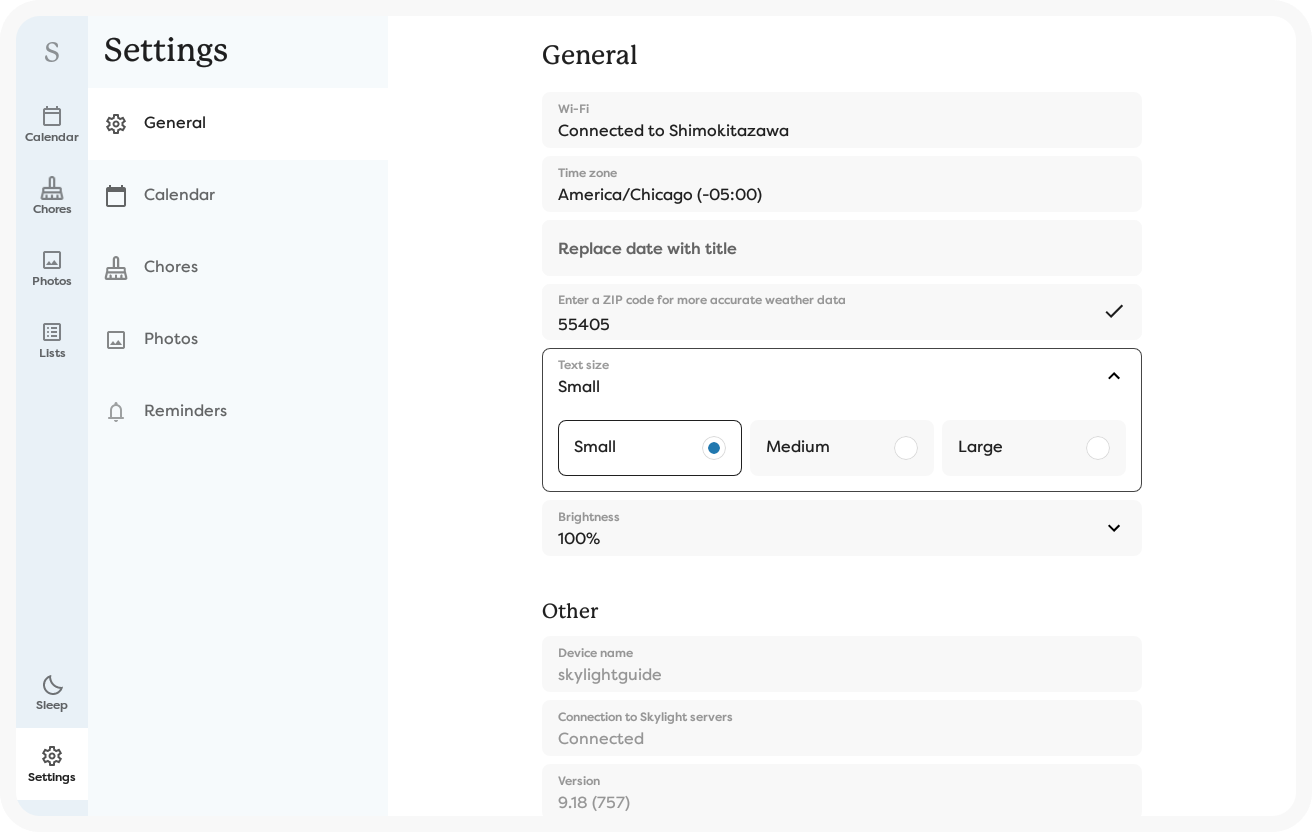Choose the Large text size option
Viewport: 1312px width, 832px height.
tap(1033, 448)
